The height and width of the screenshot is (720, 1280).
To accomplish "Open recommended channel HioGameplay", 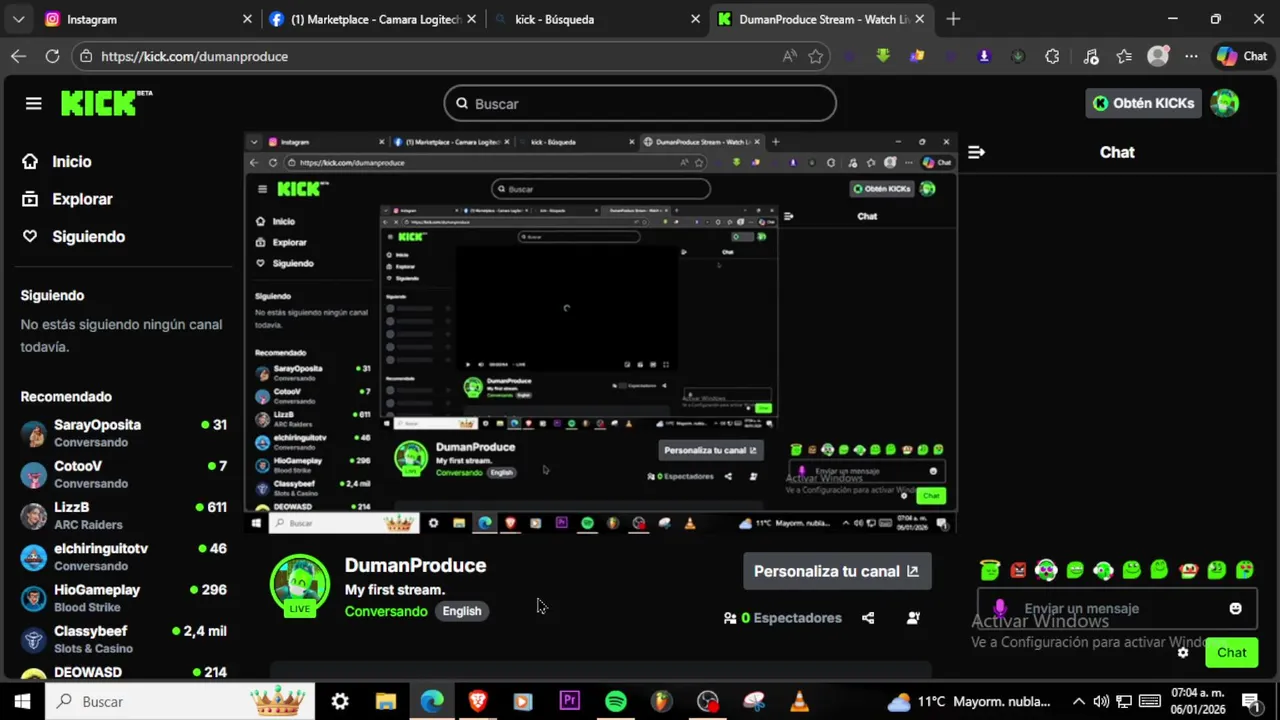I will (x=124, y=598).
